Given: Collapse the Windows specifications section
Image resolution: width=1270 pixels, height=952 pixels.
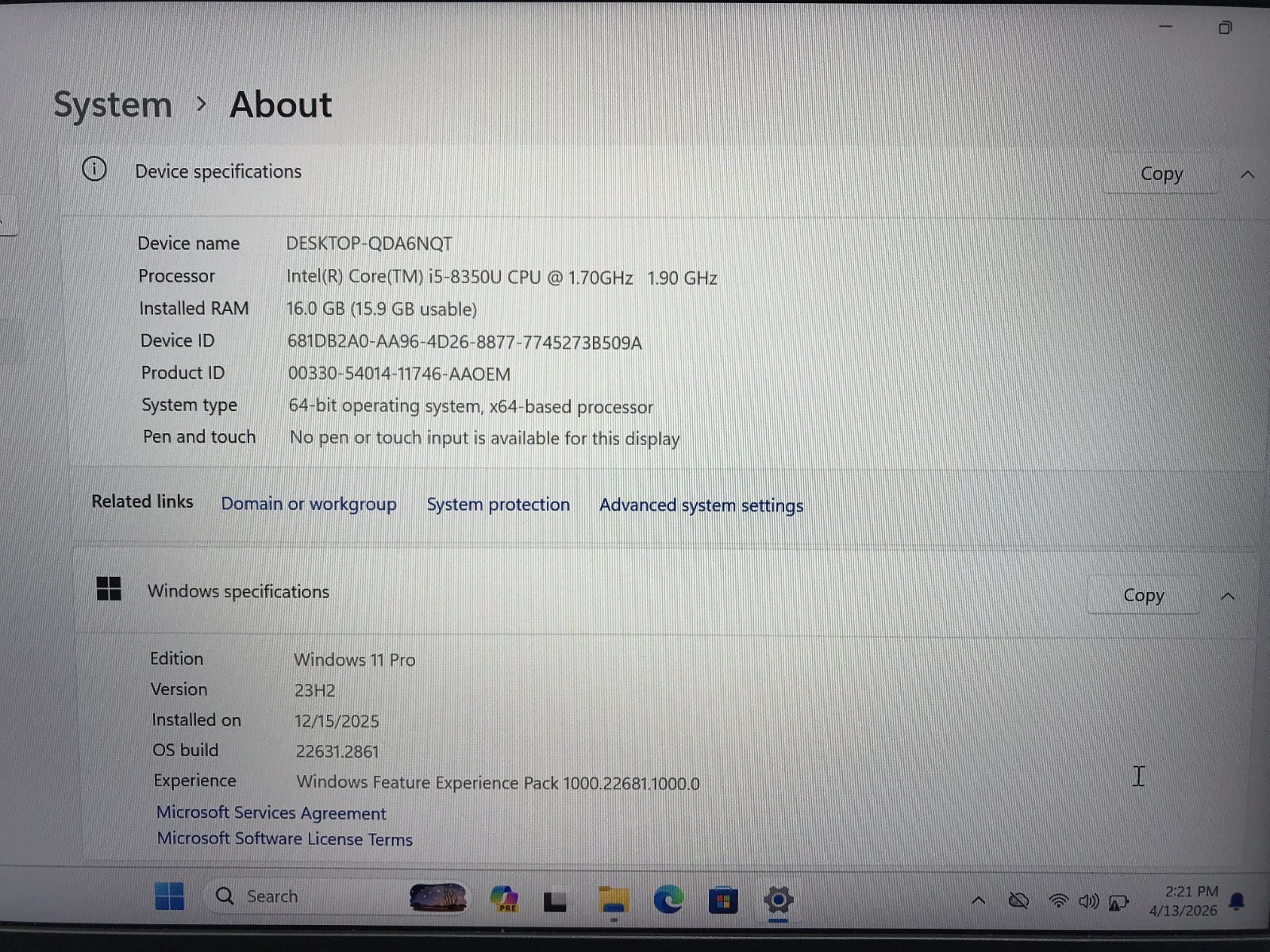Looking at the screenshot, I should (1228, 596).
